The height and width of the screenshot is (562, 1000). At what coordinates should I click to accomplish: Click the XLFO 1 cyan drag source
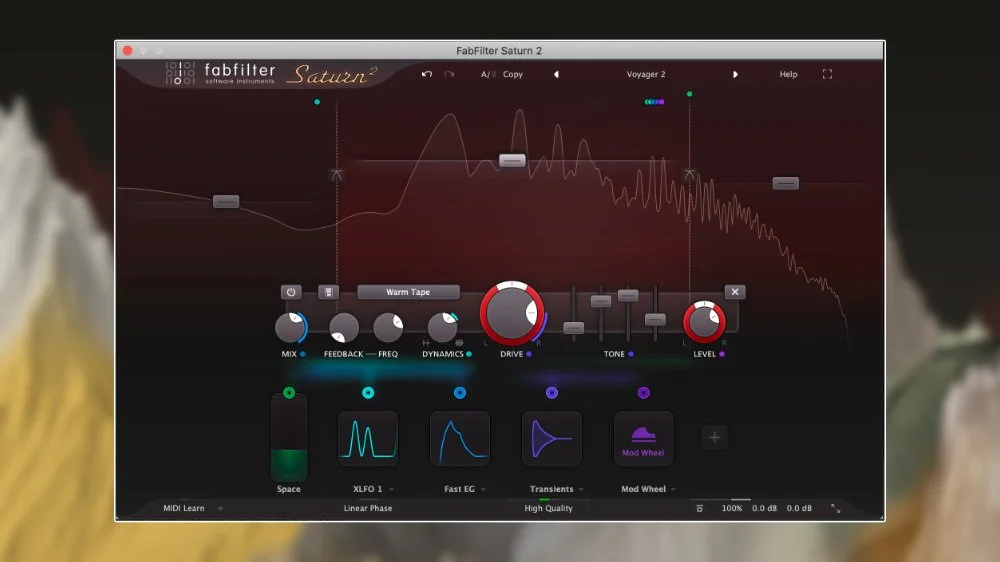[368, 392]
